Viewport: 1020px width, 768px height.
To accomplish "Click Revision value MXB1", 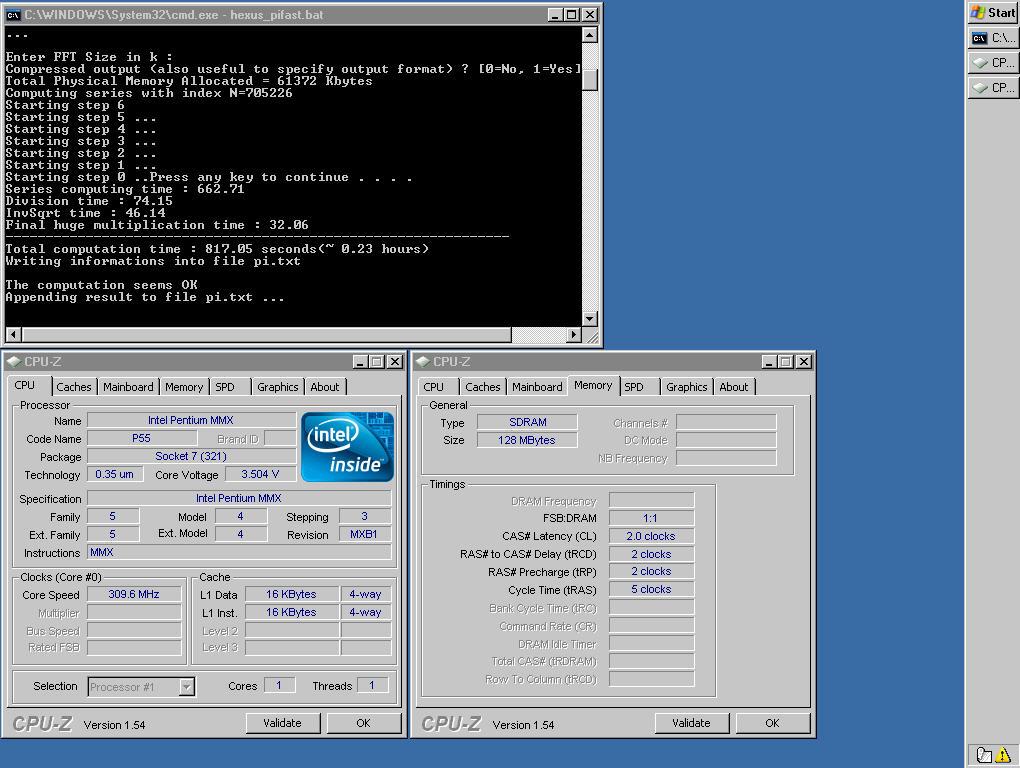I will [364, 535].
